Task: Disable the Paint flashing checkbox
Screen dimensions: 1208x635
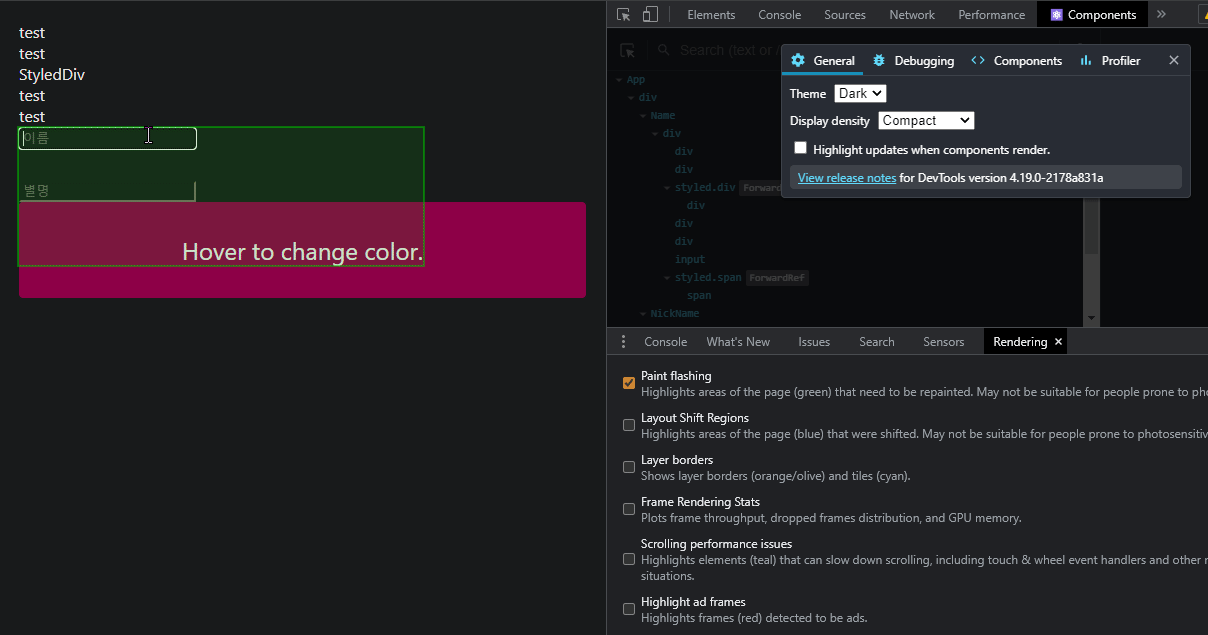Action: pyautogui.click(x=629, y=383)
